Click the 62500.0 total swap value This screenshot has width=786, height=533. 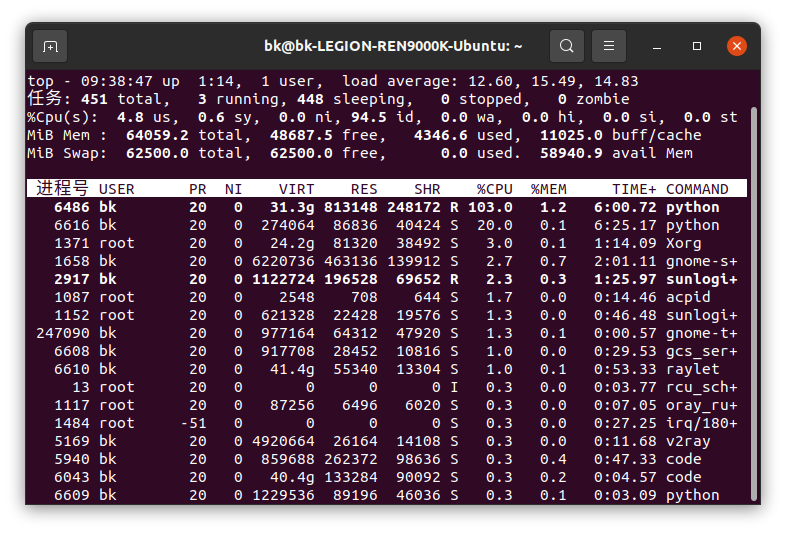(x=157, y=153)
